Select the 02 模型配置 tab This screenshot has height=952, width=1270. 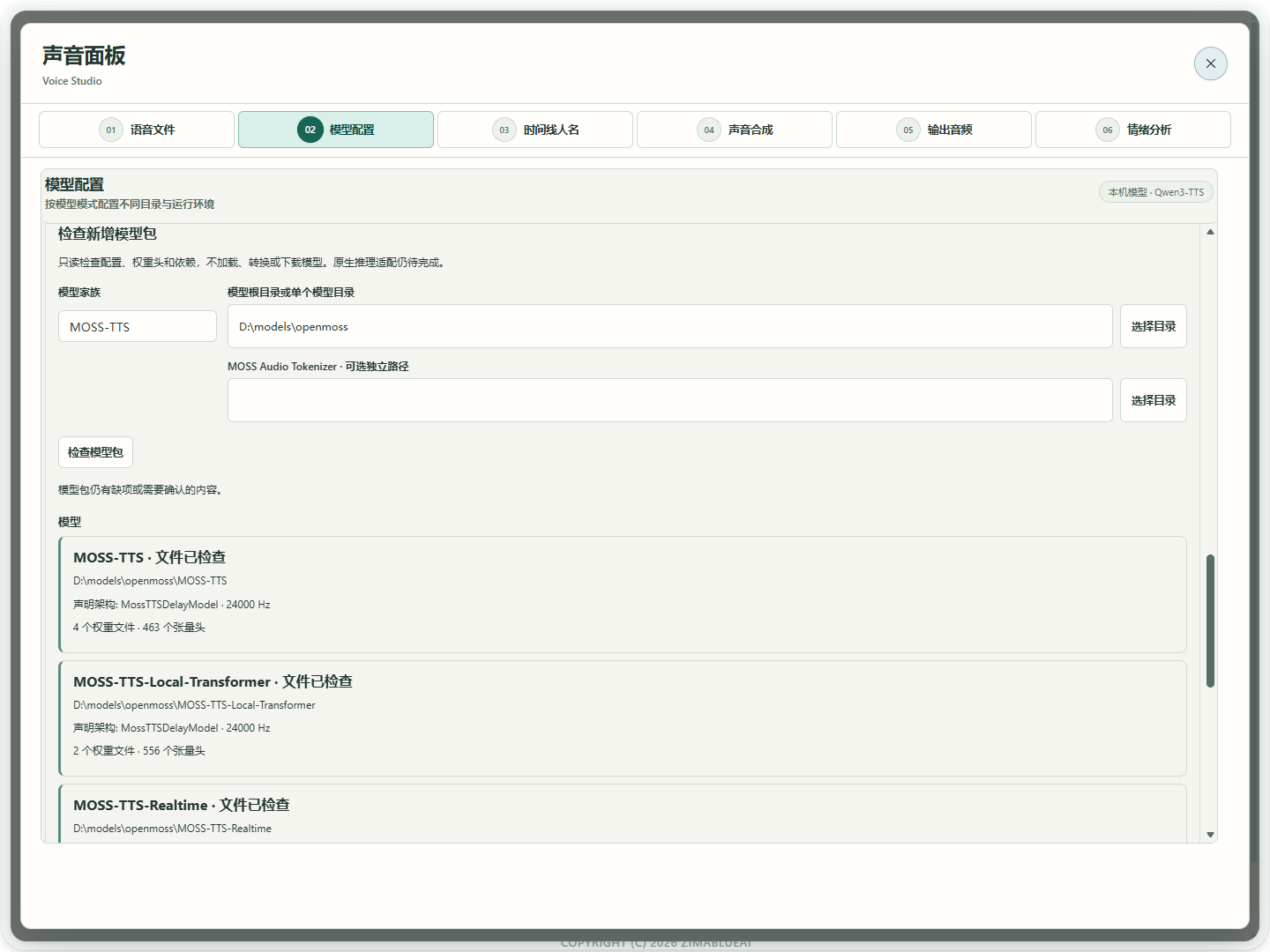[336, 130]
